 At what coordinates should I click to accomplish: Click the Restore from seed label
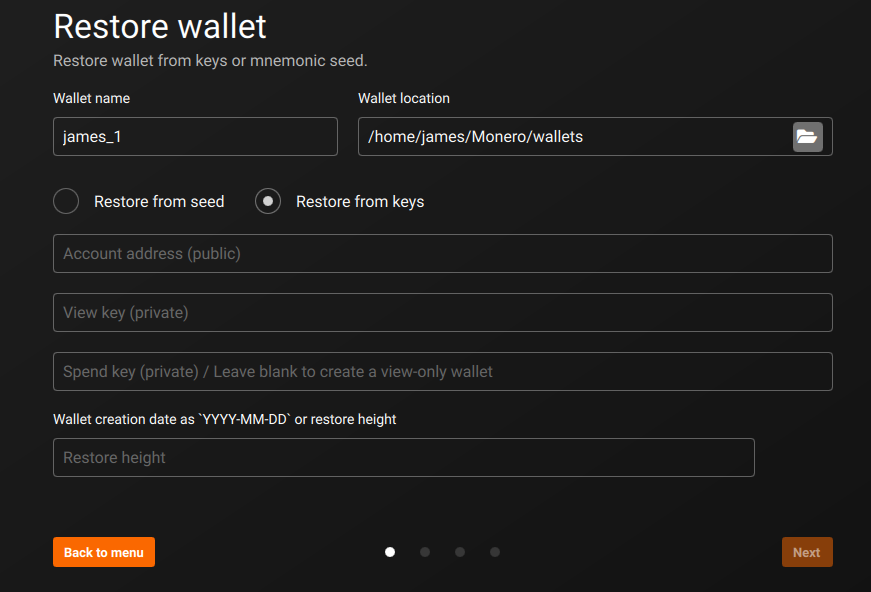point(159,202)
